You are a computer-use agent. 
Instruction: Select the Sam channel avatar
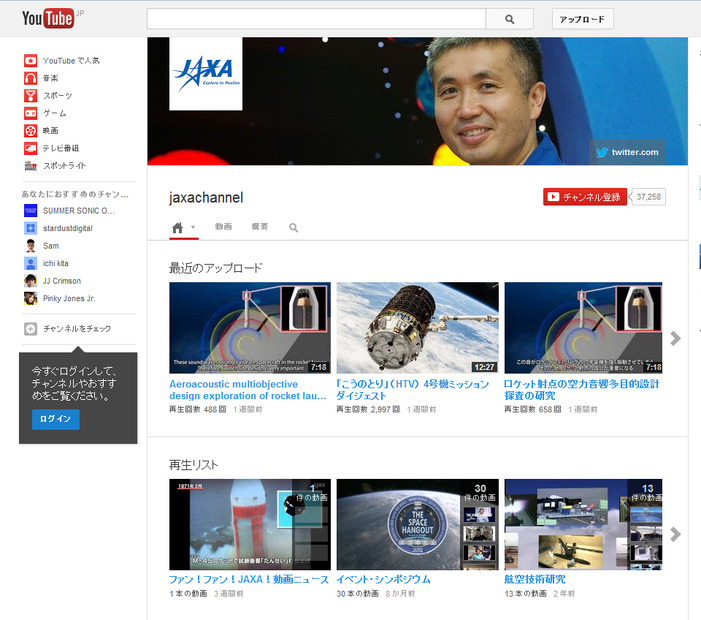click(x=30, y=245)
